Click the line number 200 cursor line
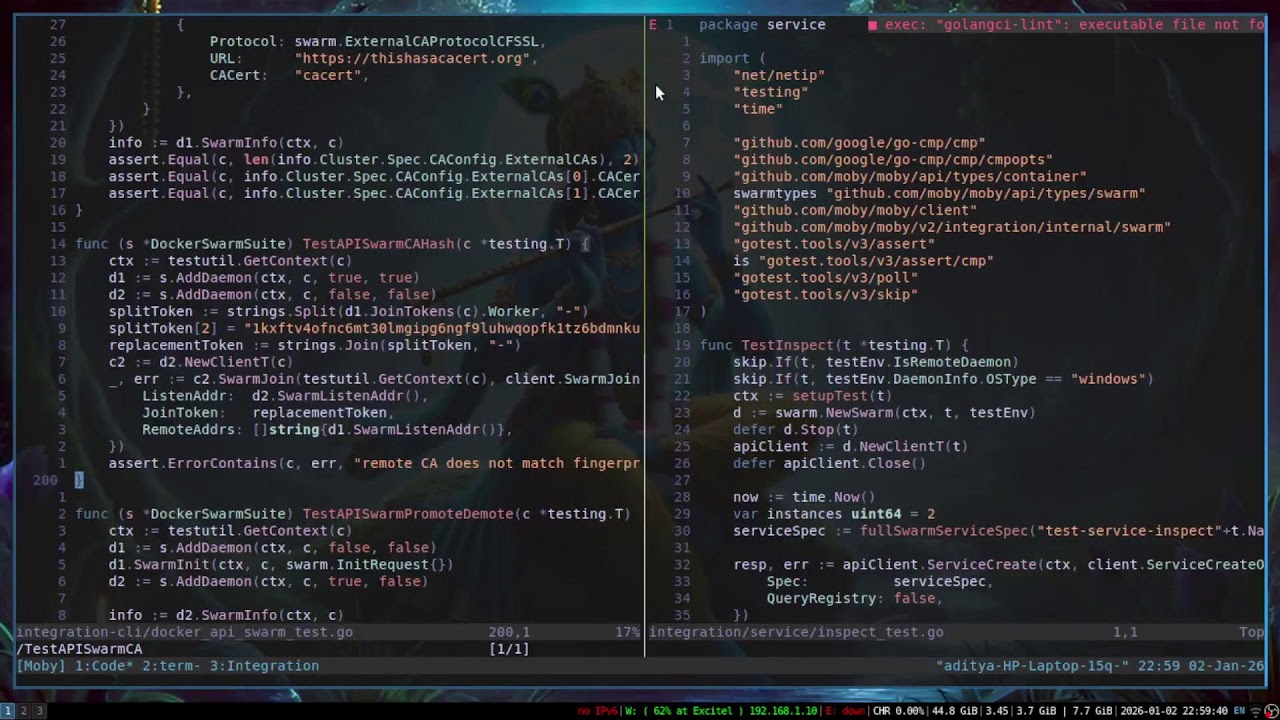 45,480
